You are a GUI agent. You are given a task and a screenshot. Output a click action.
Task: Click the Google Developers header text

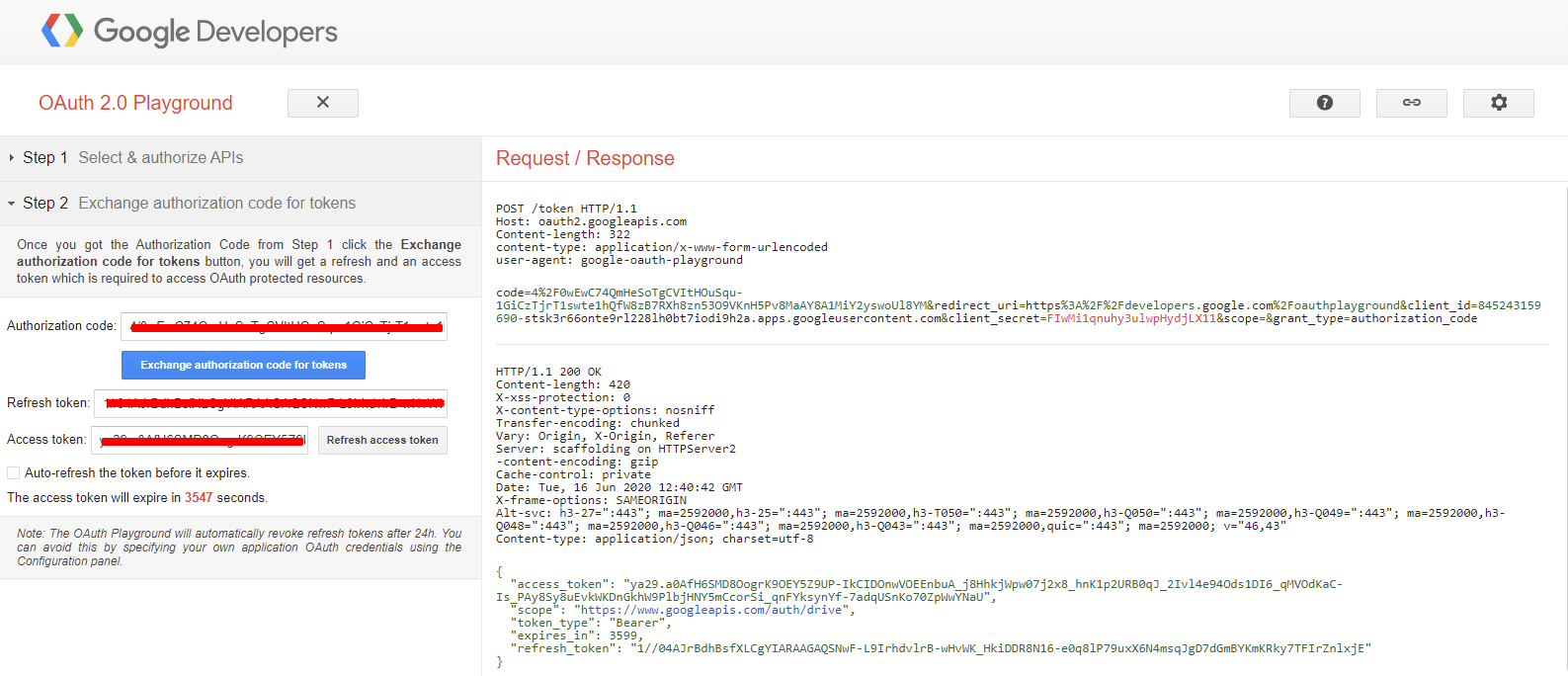click(x=215, y=32)
